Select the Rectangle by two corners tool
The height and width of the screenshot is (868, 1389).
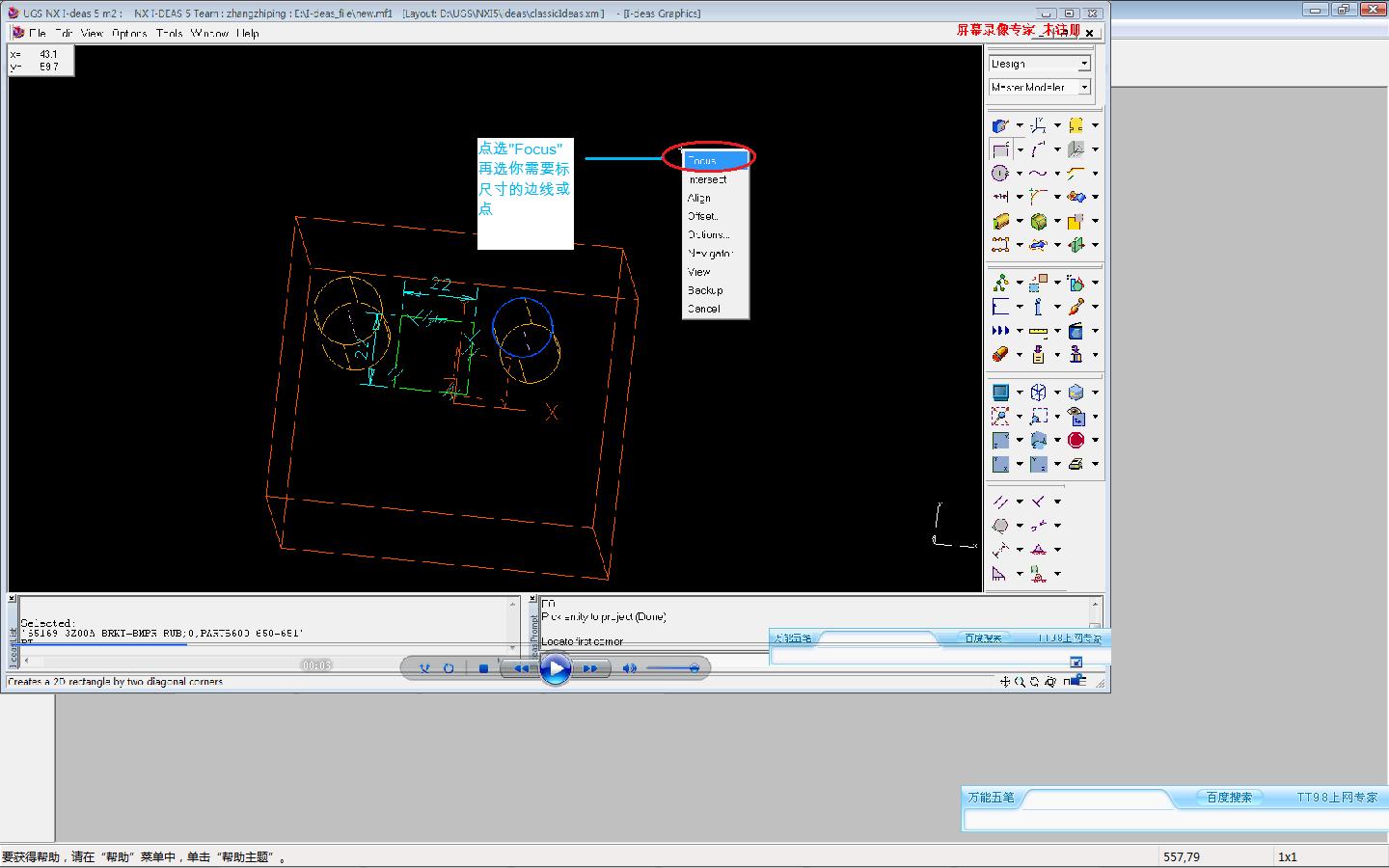click(1000, 149)
